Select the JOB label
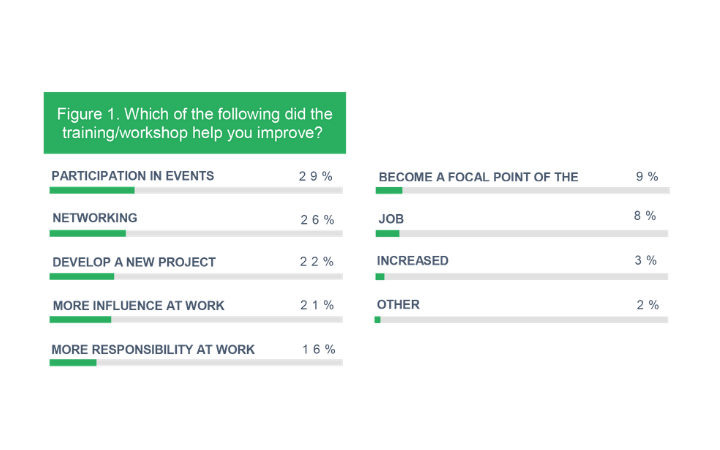720x450 pixels. (390, 217)
